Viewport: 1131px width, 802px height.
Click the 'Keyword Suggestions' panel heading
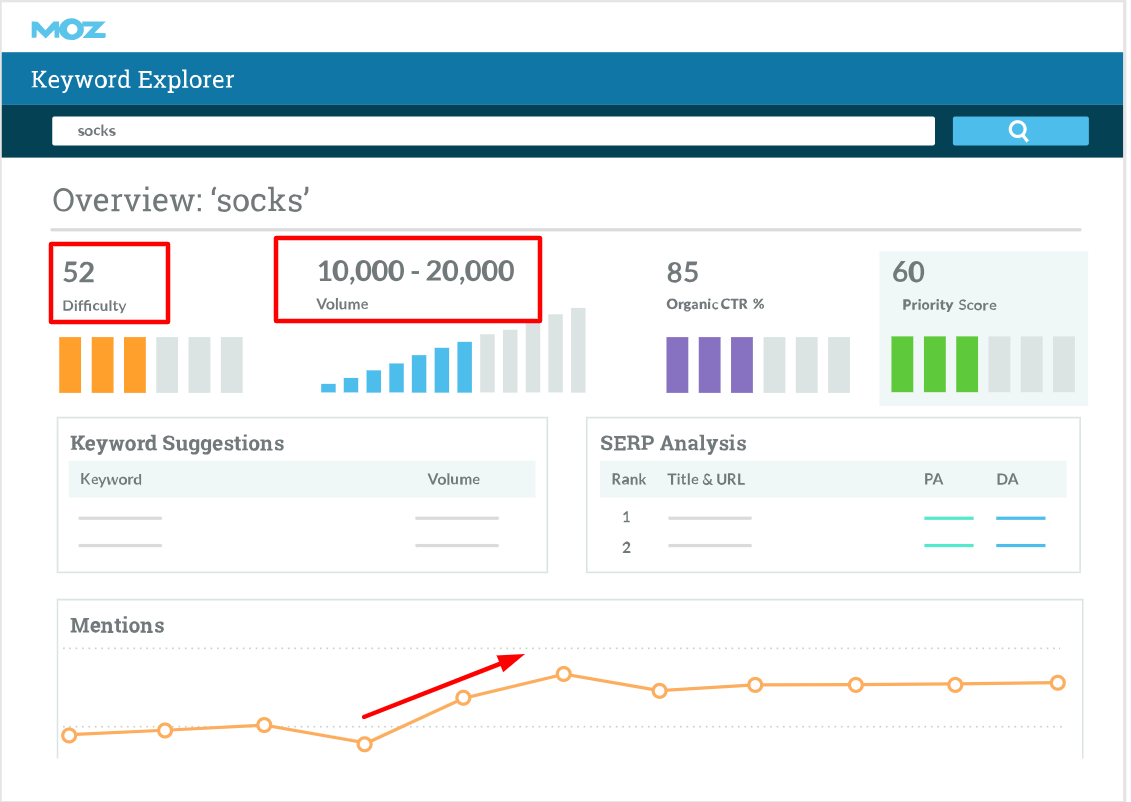click(x=177, y=444)
